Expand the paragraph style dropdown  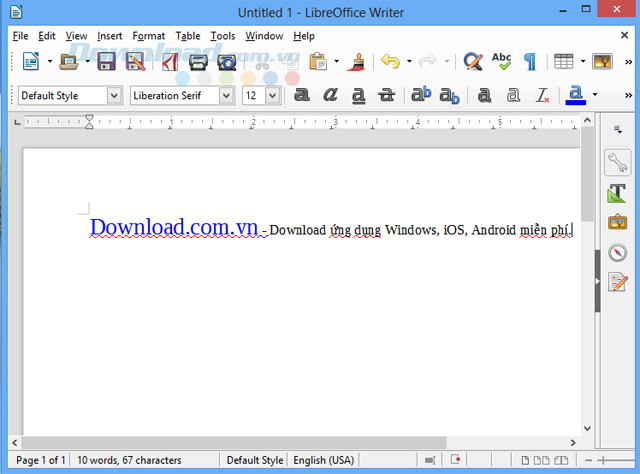(114, 96)
